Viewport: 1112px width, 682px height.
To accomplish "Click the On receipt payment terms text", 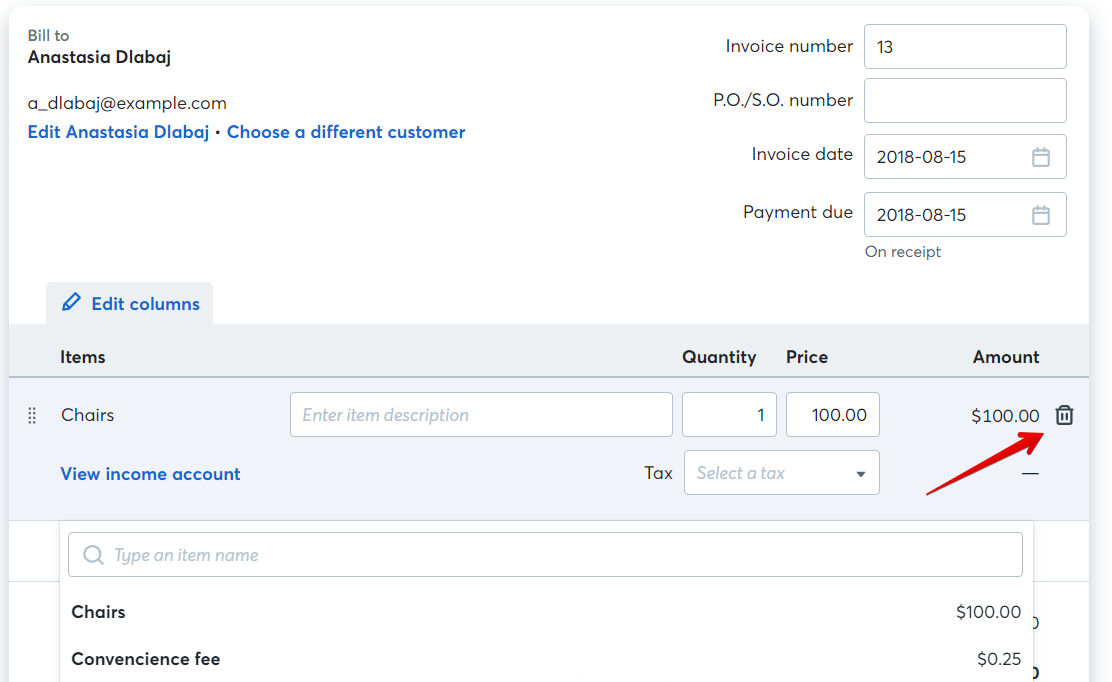I will point(903,251).
